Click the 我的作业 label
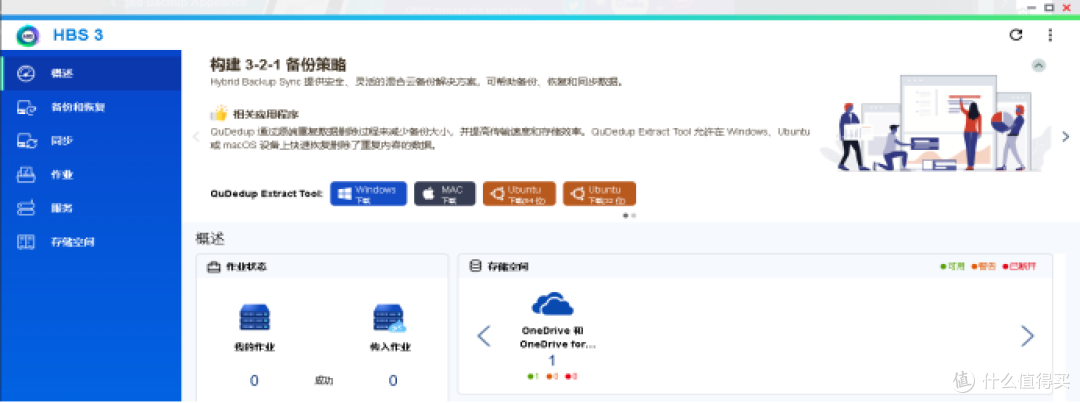Screen dimensions: 1080x403 coord(254,347)
